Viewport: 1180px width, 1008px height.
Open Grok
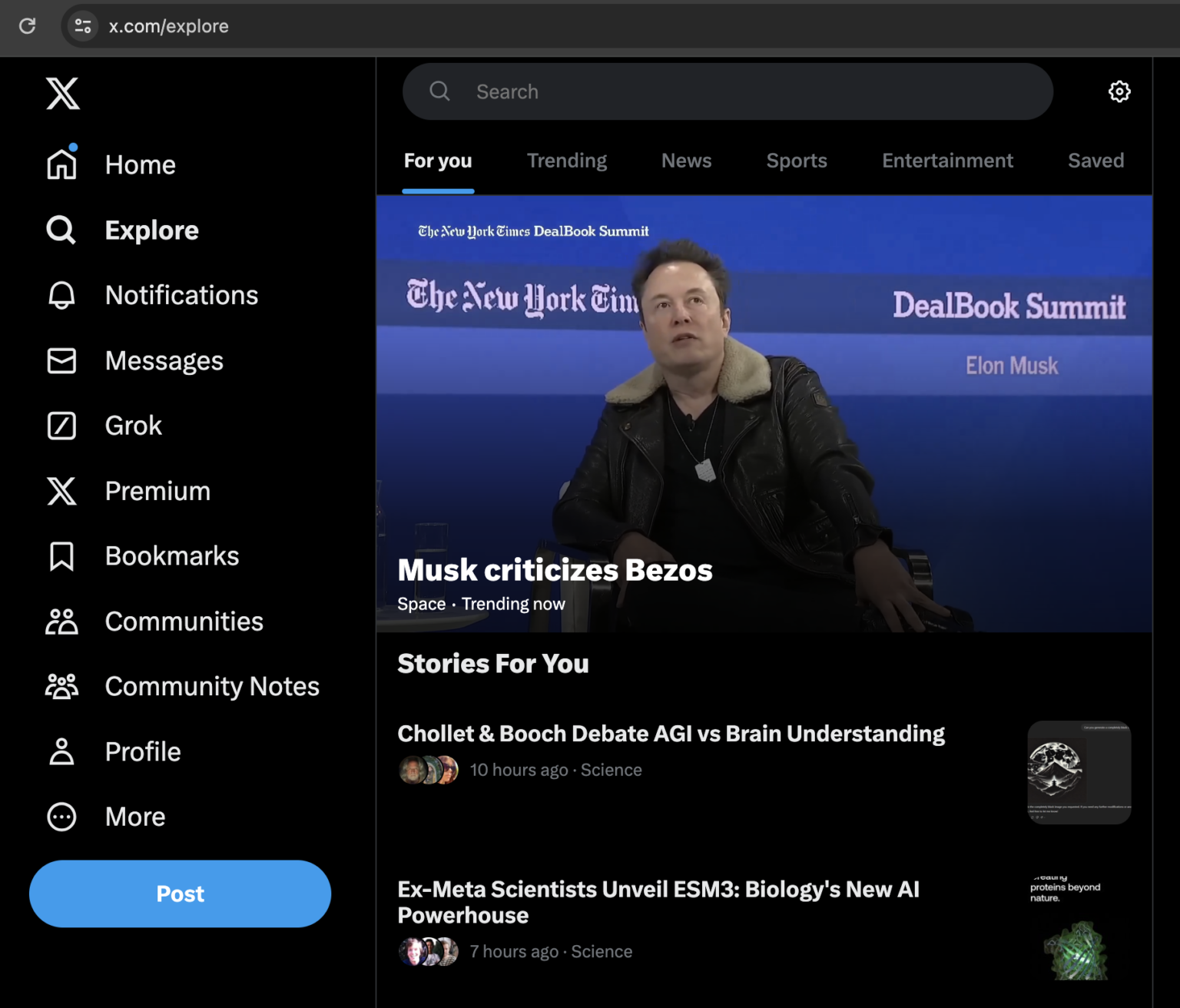click(x=133, y=425)
